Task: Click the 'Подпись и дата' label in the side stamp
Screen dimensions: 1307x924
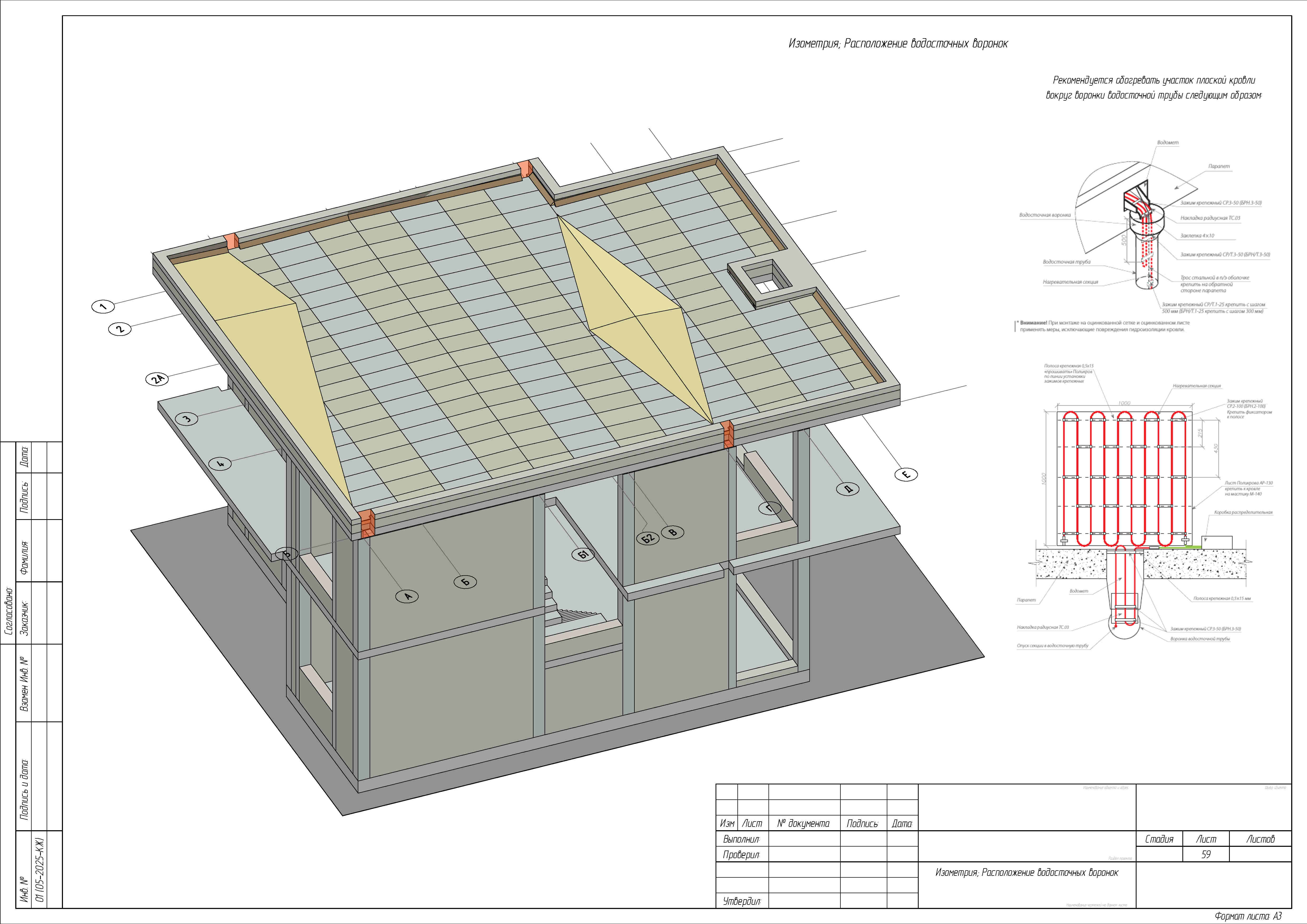Action: coord(24,789)
